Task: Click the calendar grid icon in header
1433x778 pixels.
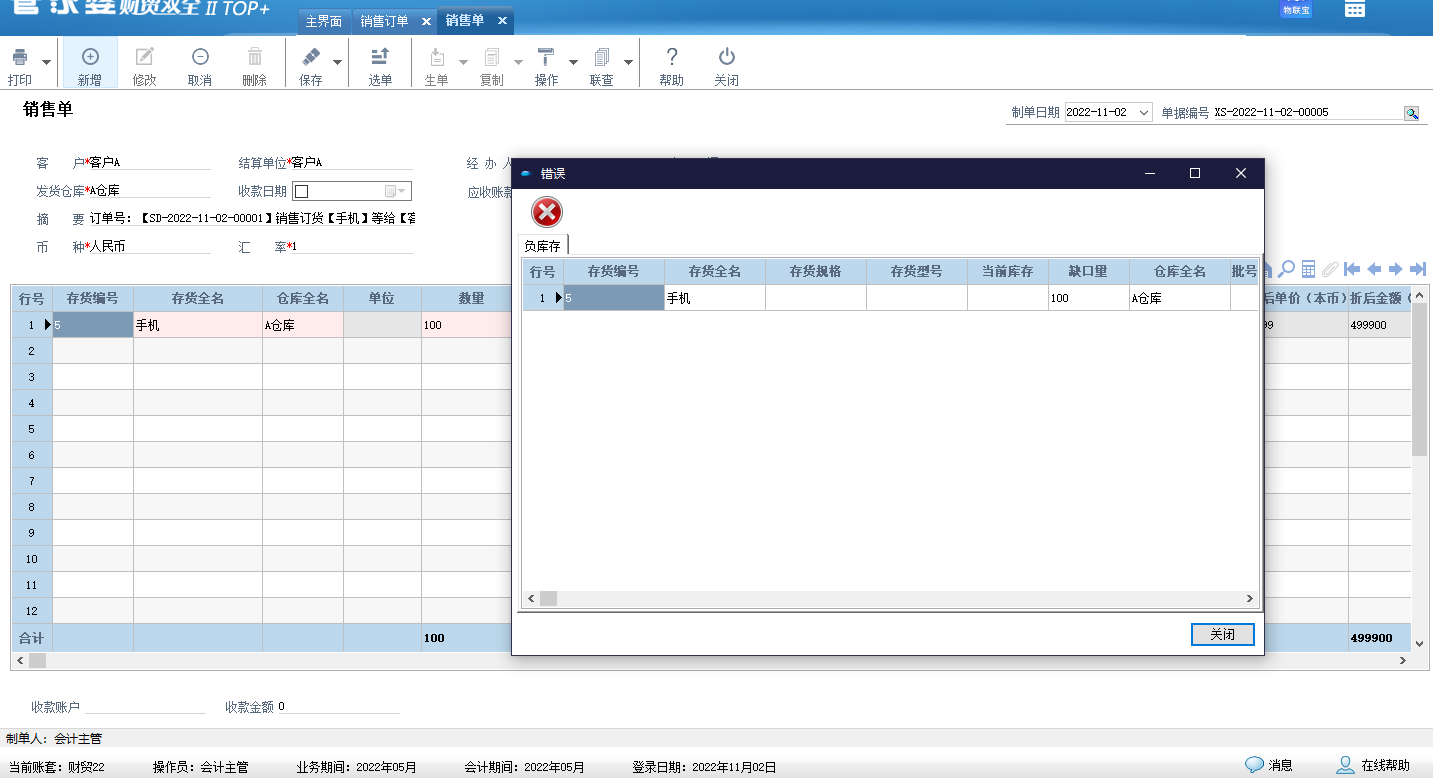Action: click(x=1354, y=9)
